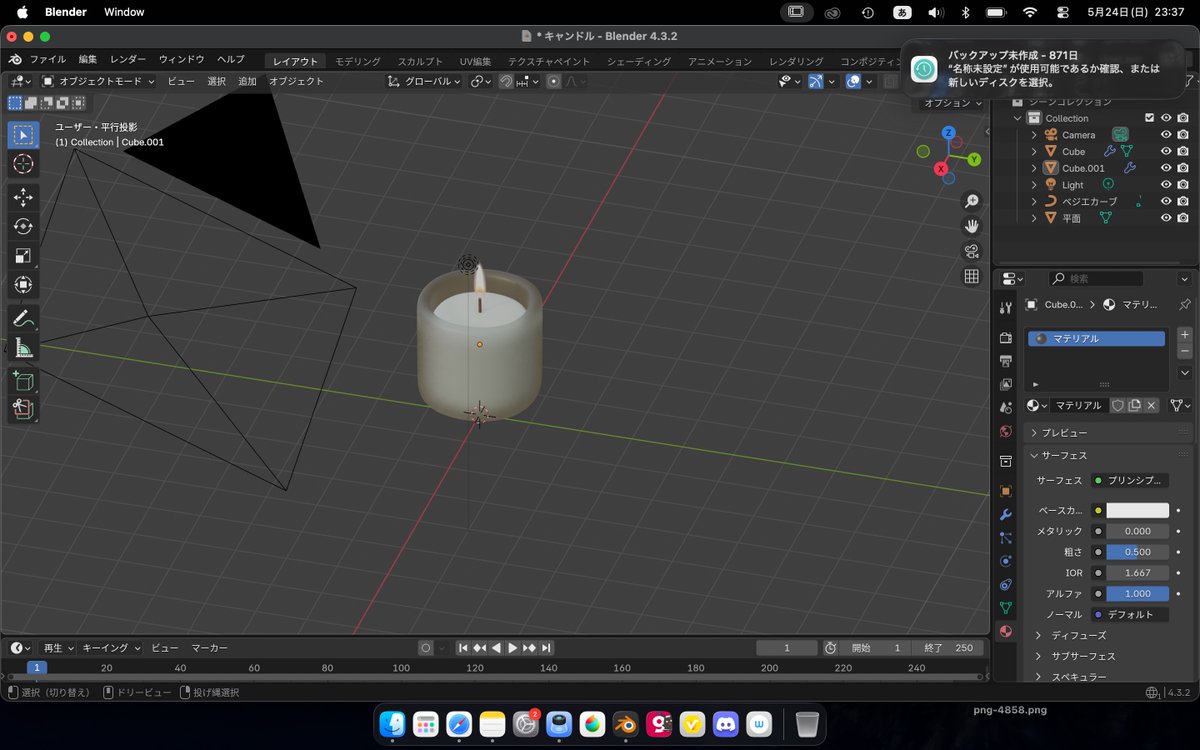Expand the プレビュー panel

pyautogui.click(x=1107, y=433)
